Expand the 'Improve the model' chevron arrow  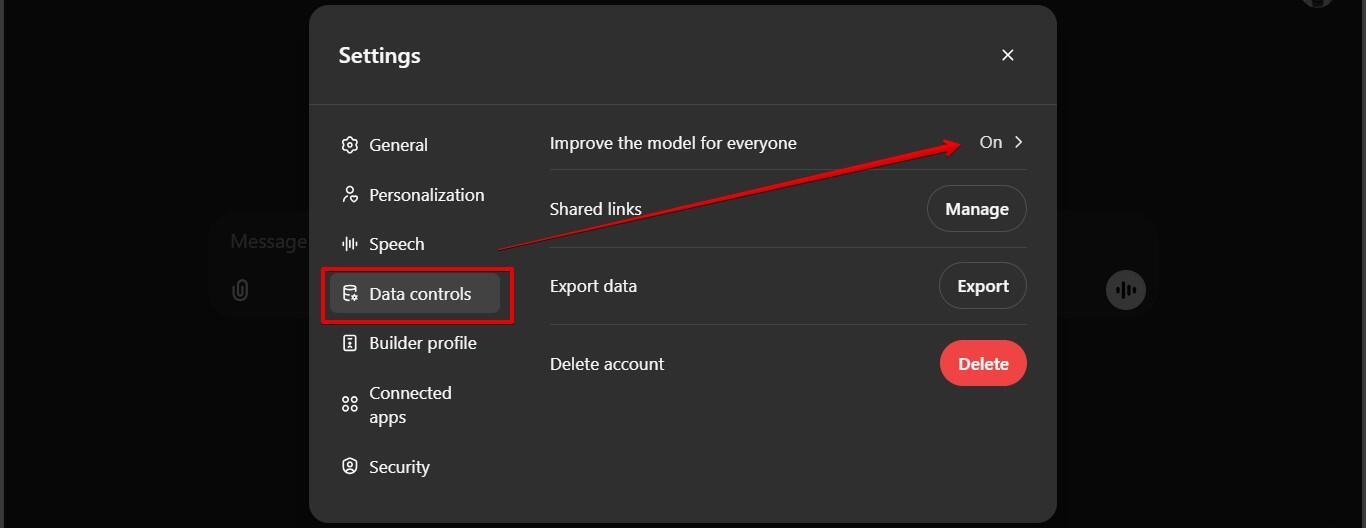[1019, 142]
